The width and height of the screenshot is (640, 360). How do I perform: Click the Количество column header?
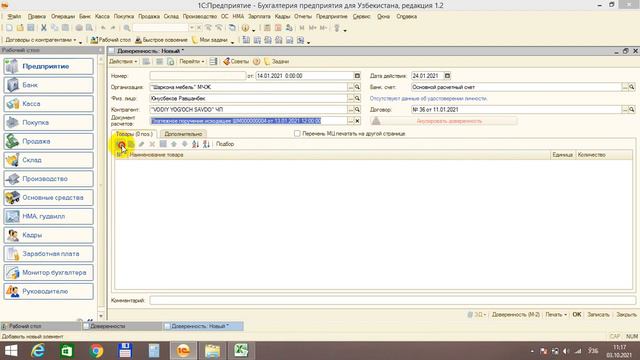tap(604, 155)
